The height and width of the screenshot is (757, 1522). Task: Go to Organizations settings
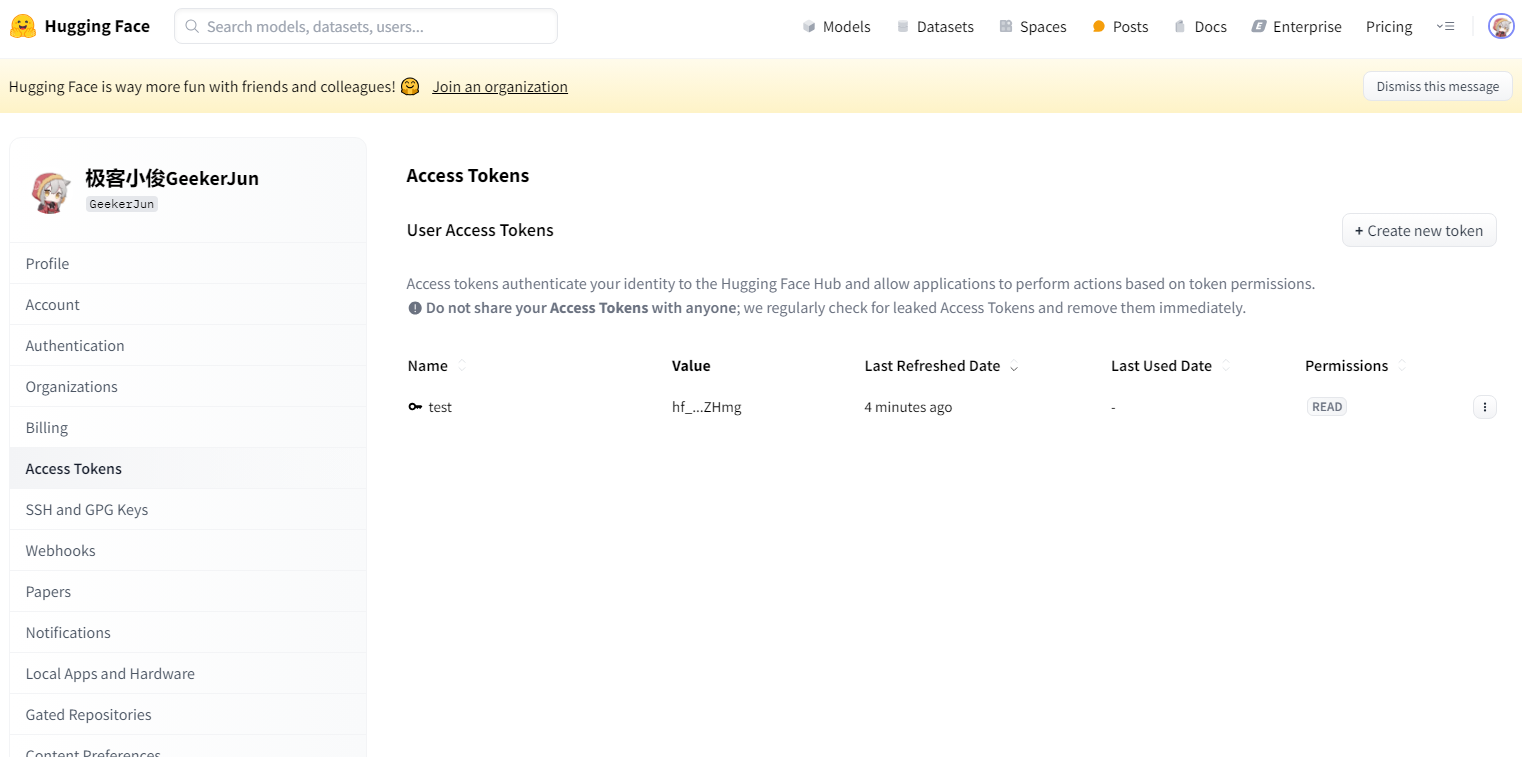tap(188, 387)
